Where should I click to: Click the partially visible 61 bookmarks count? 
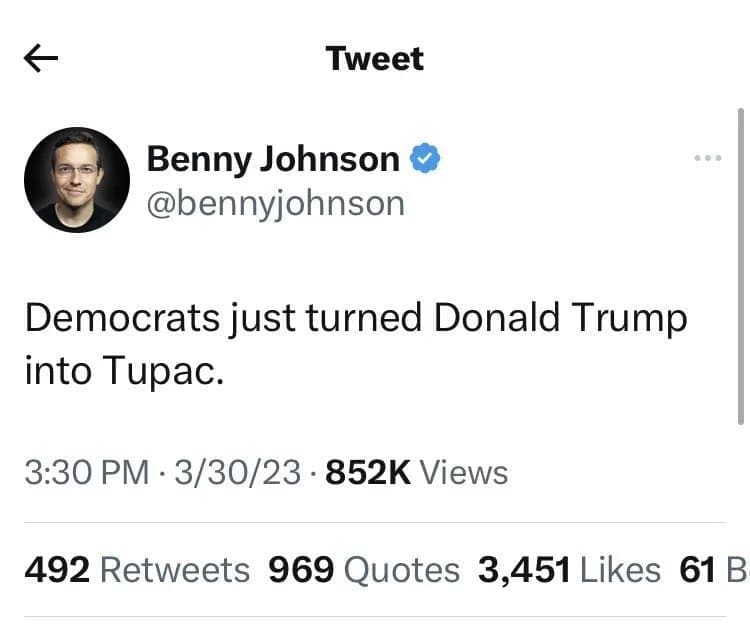tap(708, 570)
